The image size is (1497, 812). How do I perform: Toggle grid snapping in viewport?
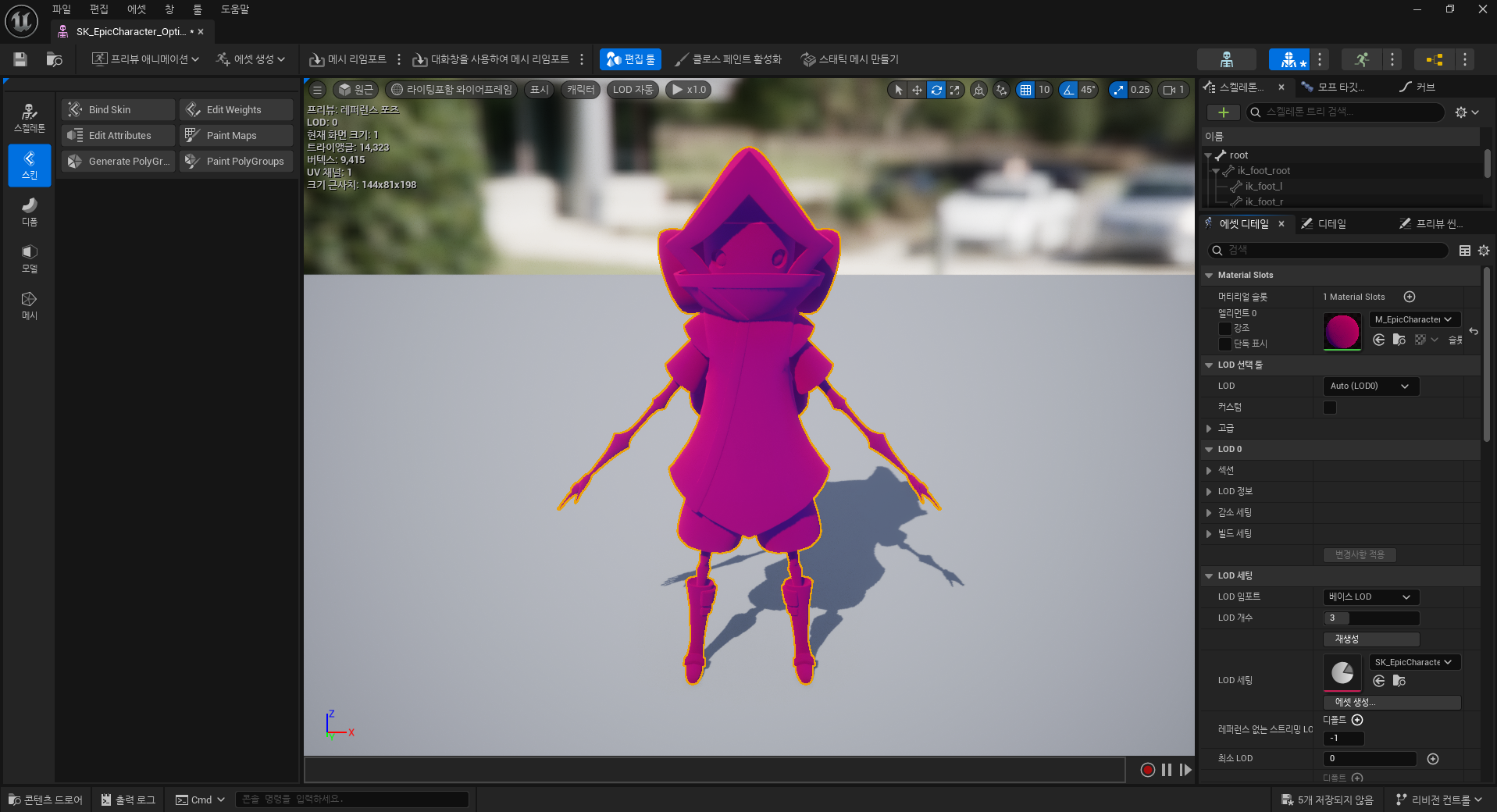[x=1025, y=90]
